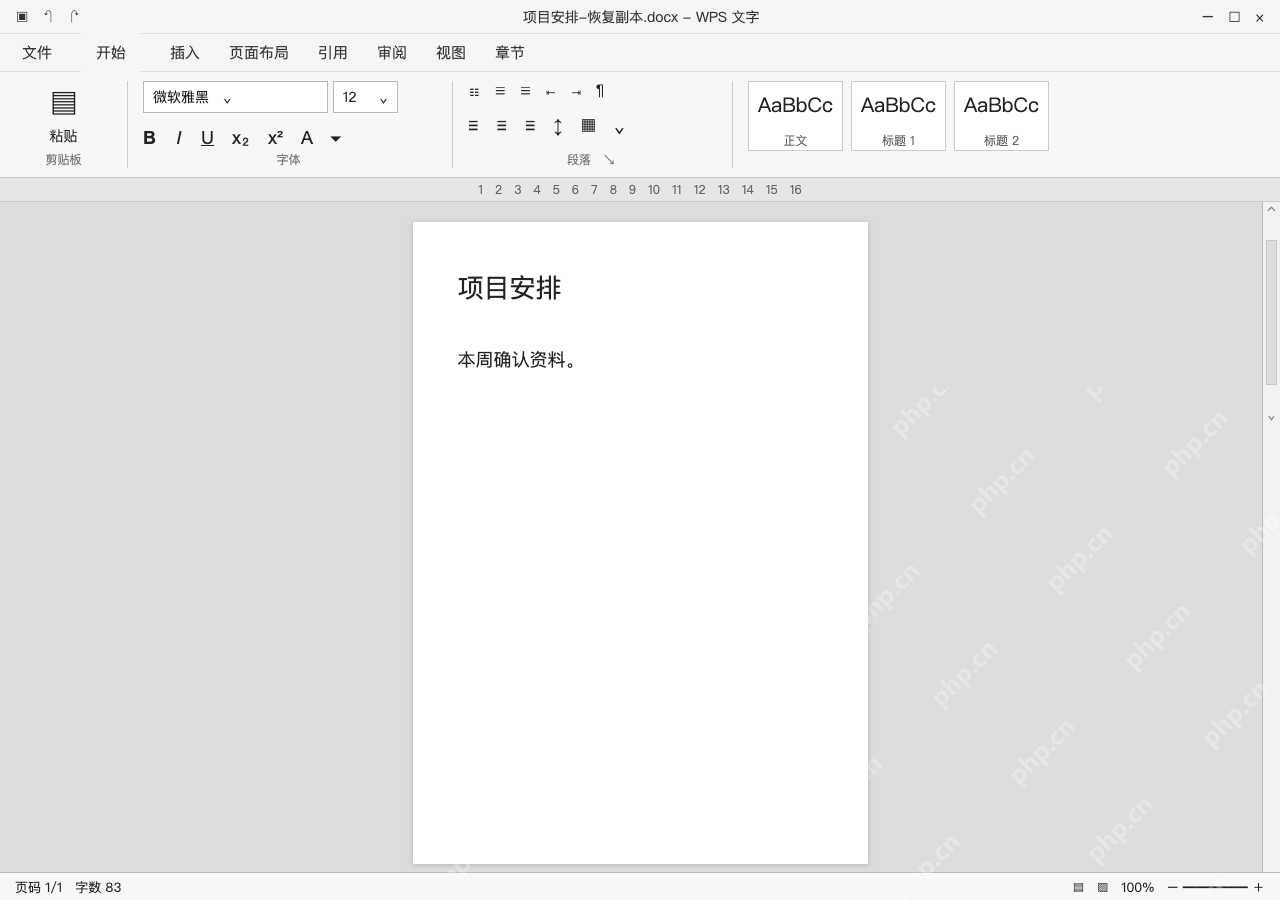
Task: Apply the 标题 1 style
Action: click(898, 116)
